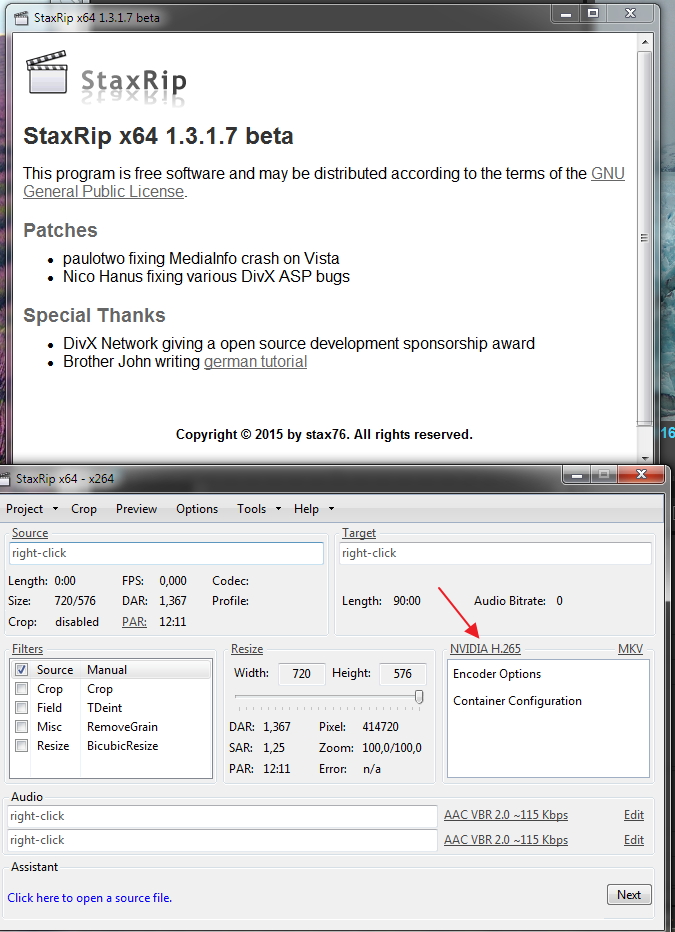The width and height of the screenshot is (675, 932).
Task: Click the second audio source field
Action: (223, 840)
